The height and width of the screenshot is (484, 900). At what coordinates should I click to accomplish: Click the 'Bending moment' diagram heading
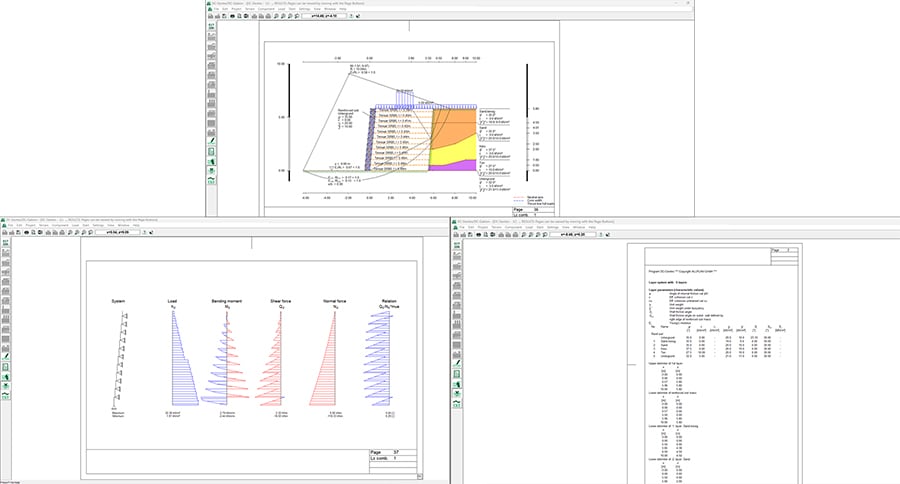pyautogui.click(x=227, y=301)
